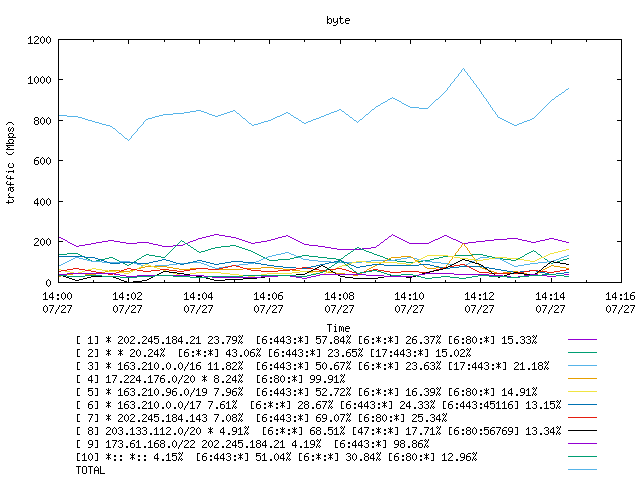This screenshot has height=480, width=640.
Task: Click the 200 y-axis tick label
Action: [x=42, y=242]
